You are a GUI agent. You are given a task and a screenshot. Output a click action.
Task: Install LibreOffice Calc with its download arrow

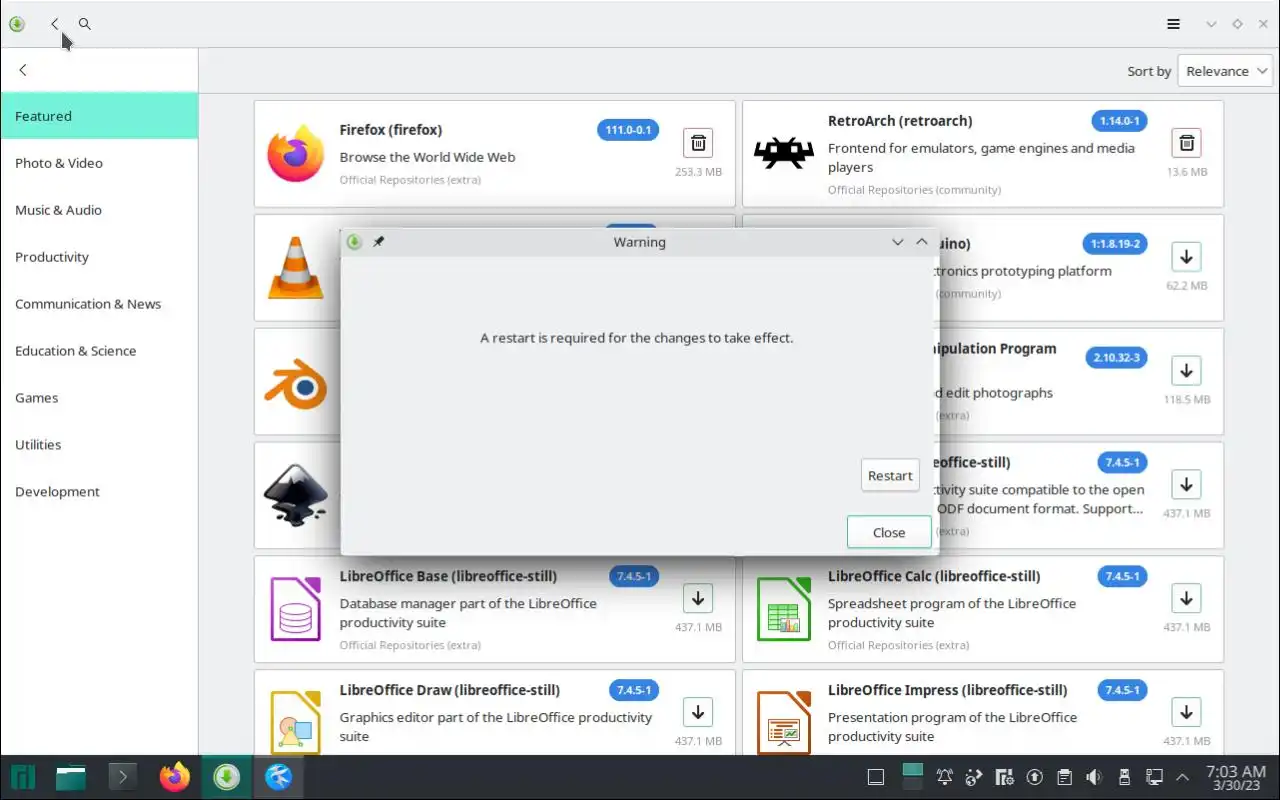click(1186, 599)
